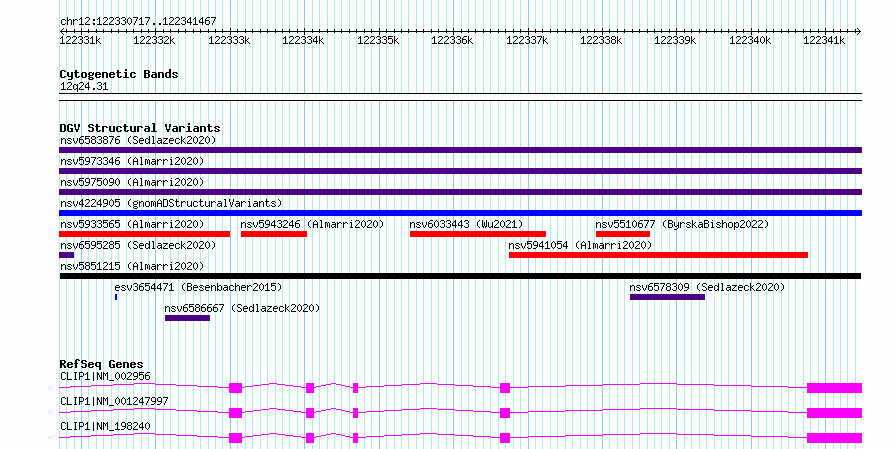
Task: Click the long red bar under nsv5941054
Action: (658, 255)
